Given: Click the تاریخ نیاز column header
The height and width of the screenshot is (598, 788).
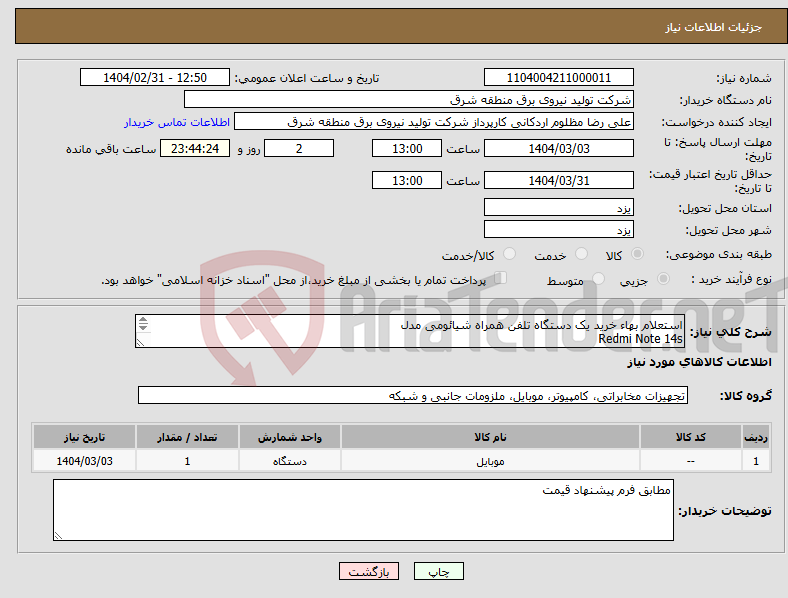Looking at the screenshot, I should (84, 437).
